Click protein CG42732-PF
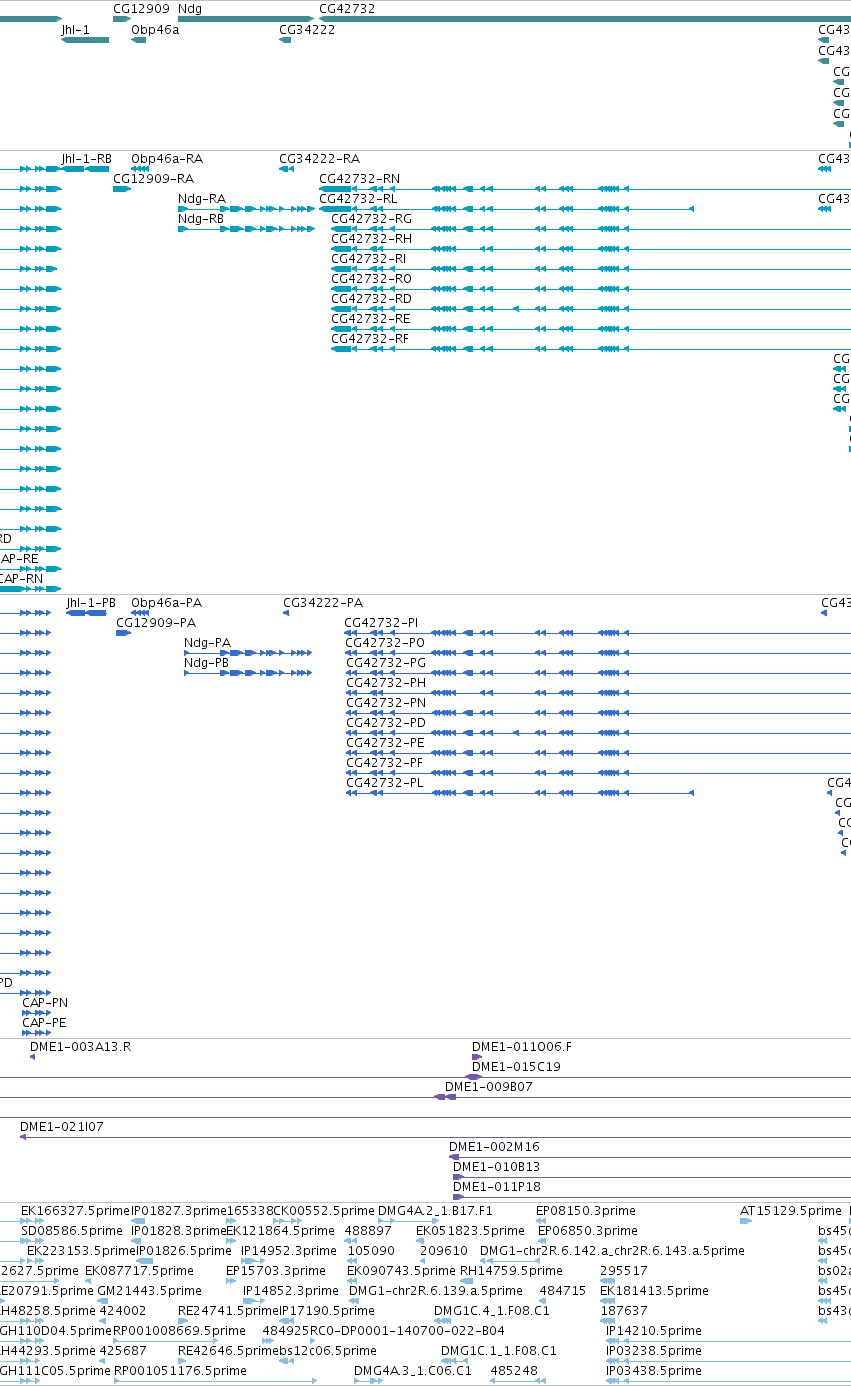This screenshot has width=851, height=1386. [x=384, y=762]
